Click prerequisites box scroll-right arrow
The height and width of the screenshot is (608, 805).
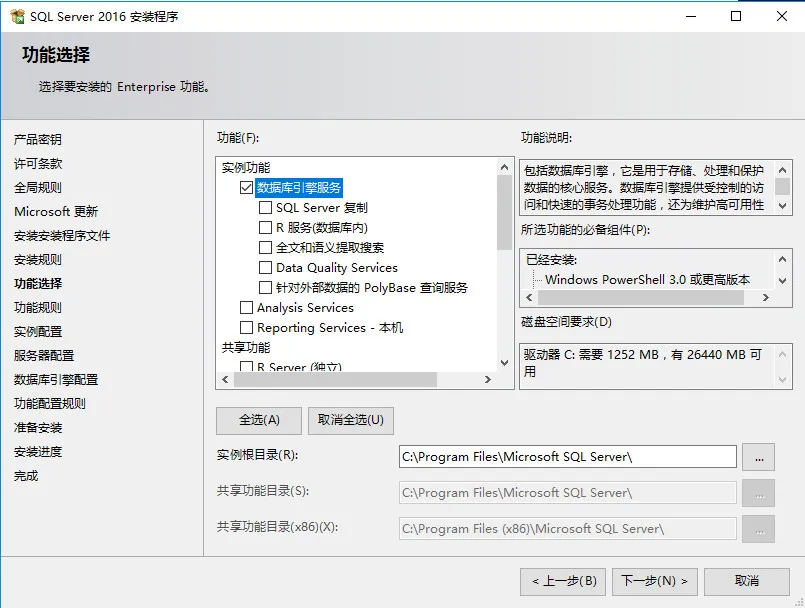pyautogui.click(x=765, y=297)
